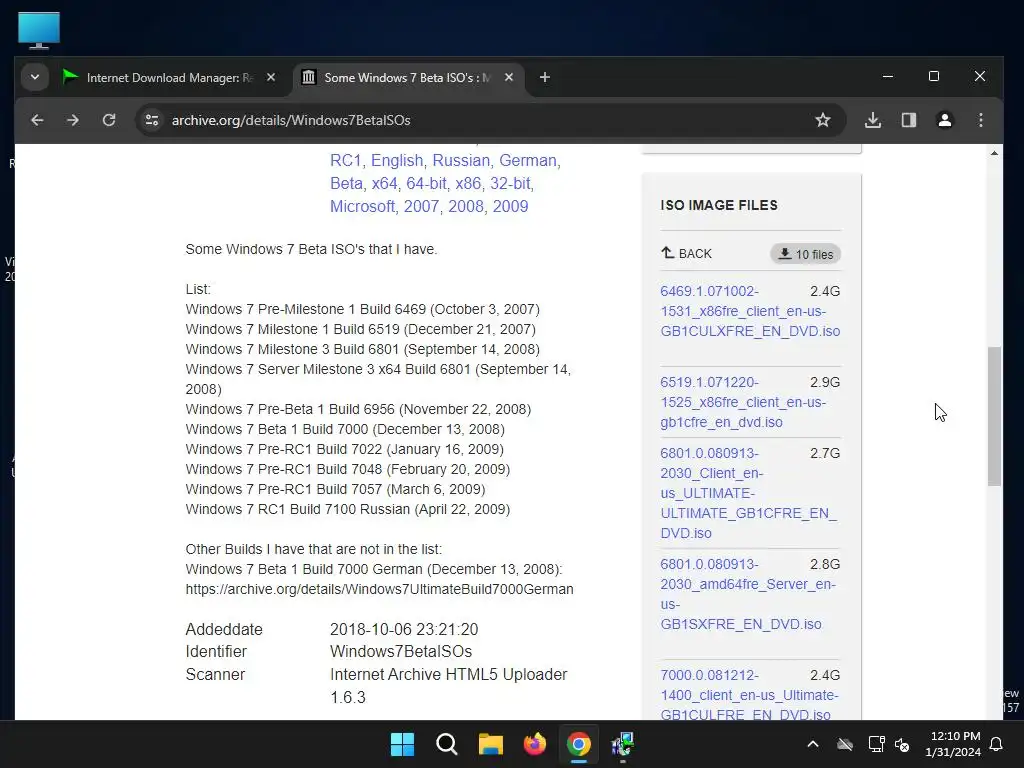Viewport: 1024px width, 768px height.
Task: Click the Russian topic tag link
Action: 461,160
